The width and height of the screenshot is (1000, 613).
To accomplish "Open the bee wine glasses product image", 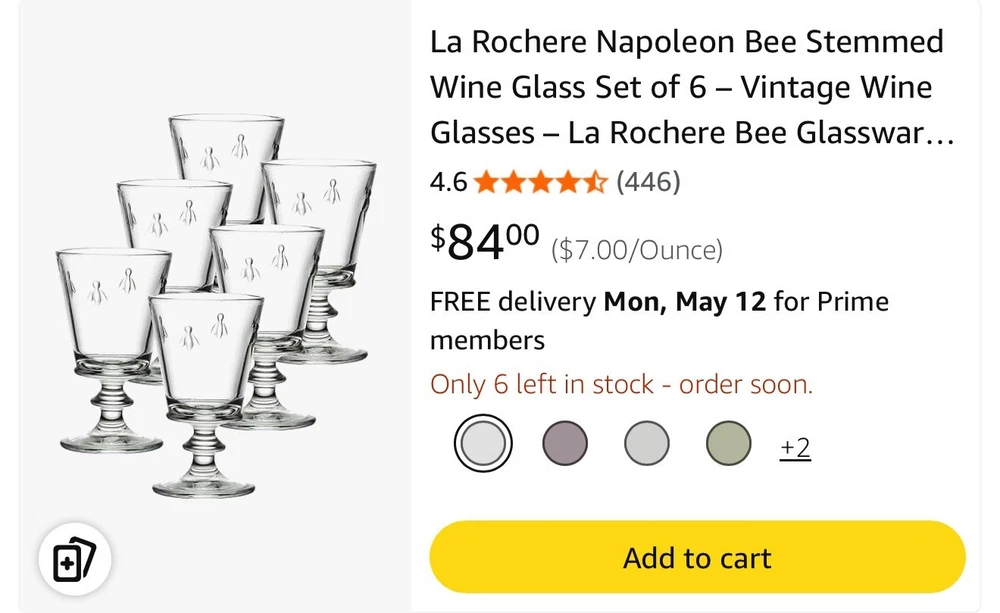I will tap(215, 305).
